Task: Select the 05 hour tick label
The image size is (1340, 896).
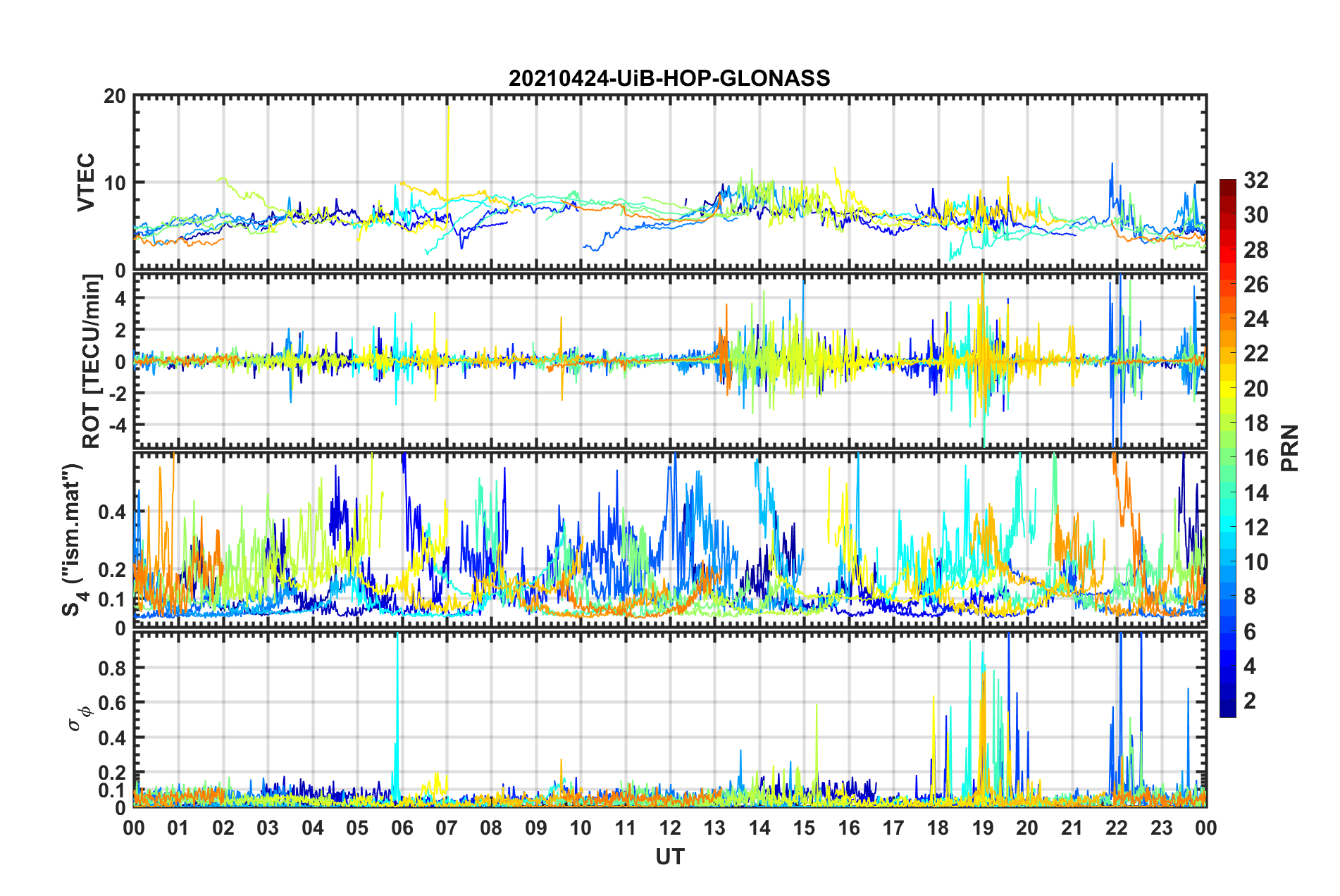Action: [x=357, y=828]
